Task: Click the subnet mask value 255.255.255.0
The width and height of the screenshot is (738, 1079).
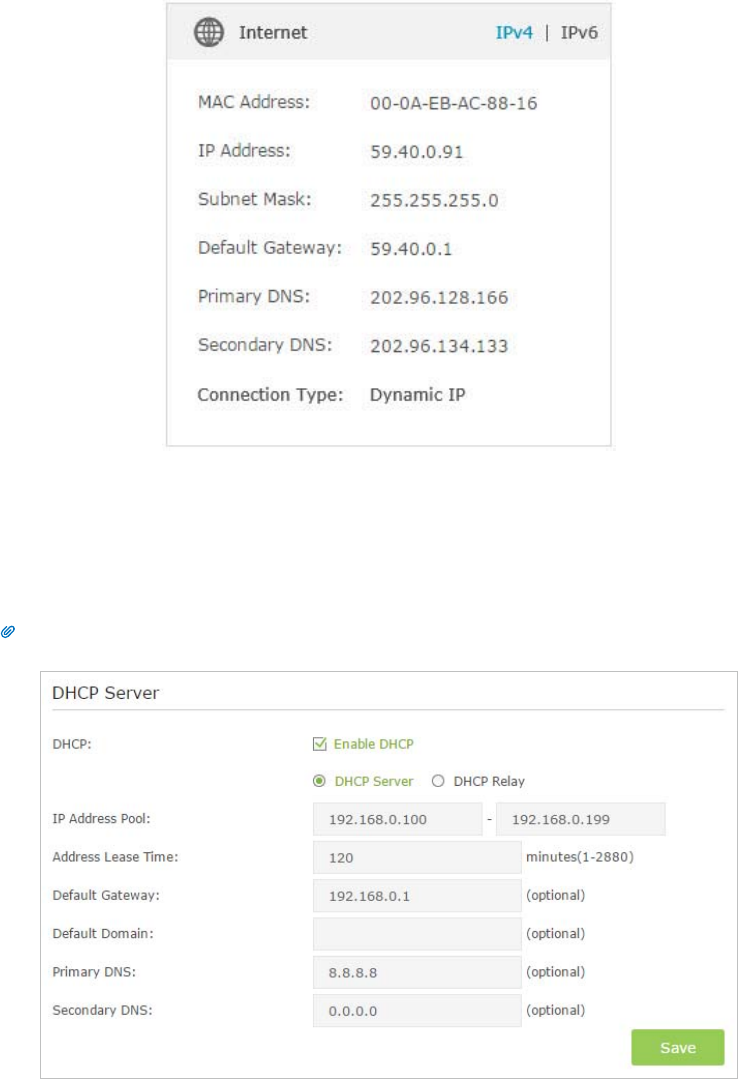Action: point(434,200)
